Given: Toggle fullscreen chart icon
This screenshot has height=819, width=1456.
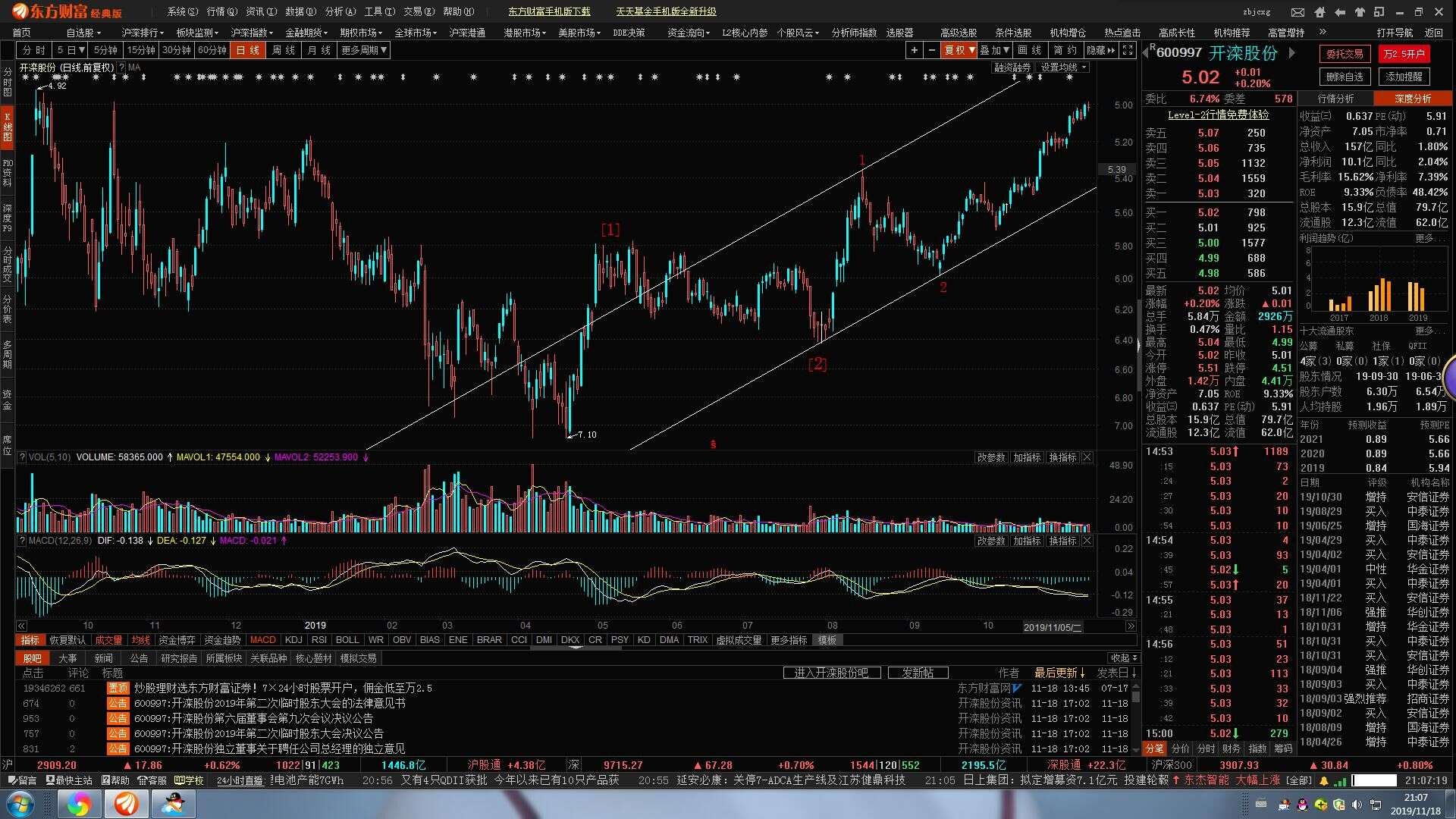Looking at the screenshot, I should pos(1128,50).
